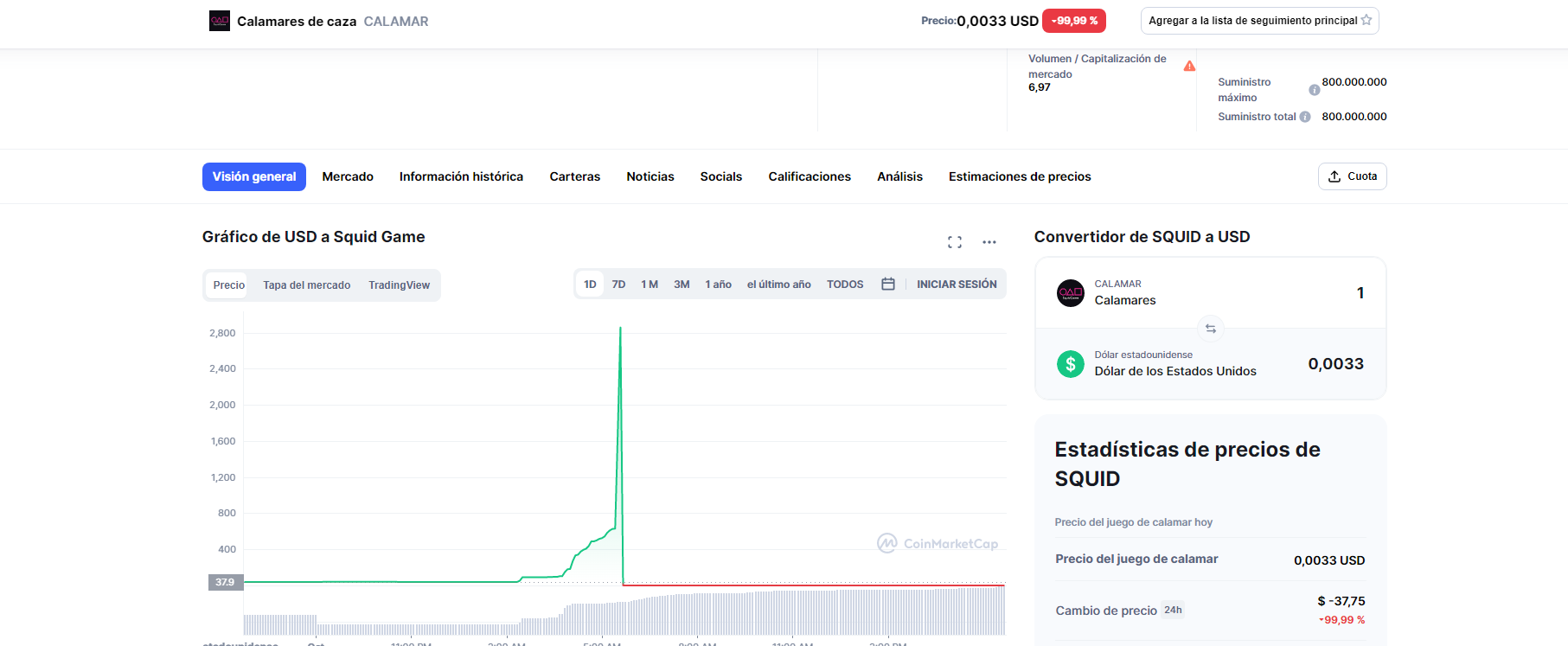Click the volume/market cap value 6,97
The width and height of the screenshot is (1568, 646).
click(x=1040, y=87)
